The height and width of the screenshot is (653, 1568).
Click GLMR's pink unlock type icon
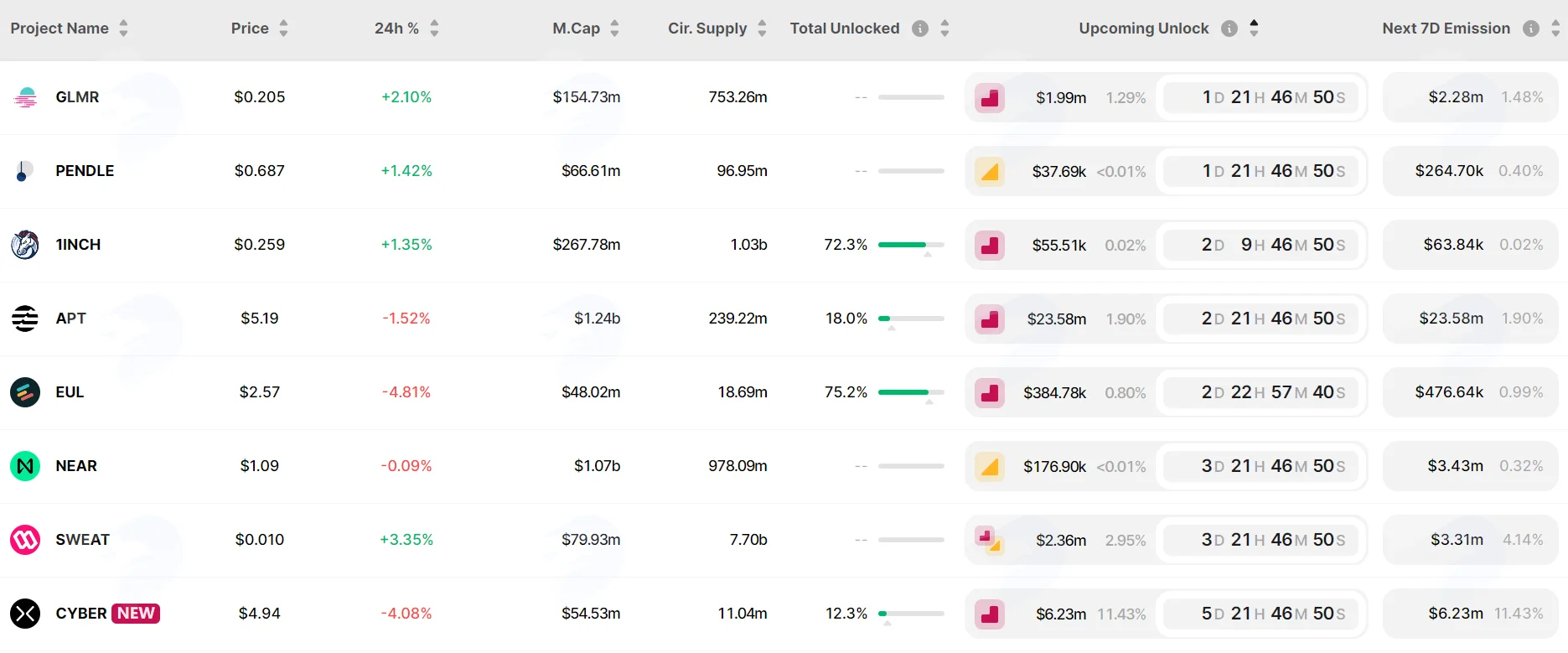coord(990,98)
